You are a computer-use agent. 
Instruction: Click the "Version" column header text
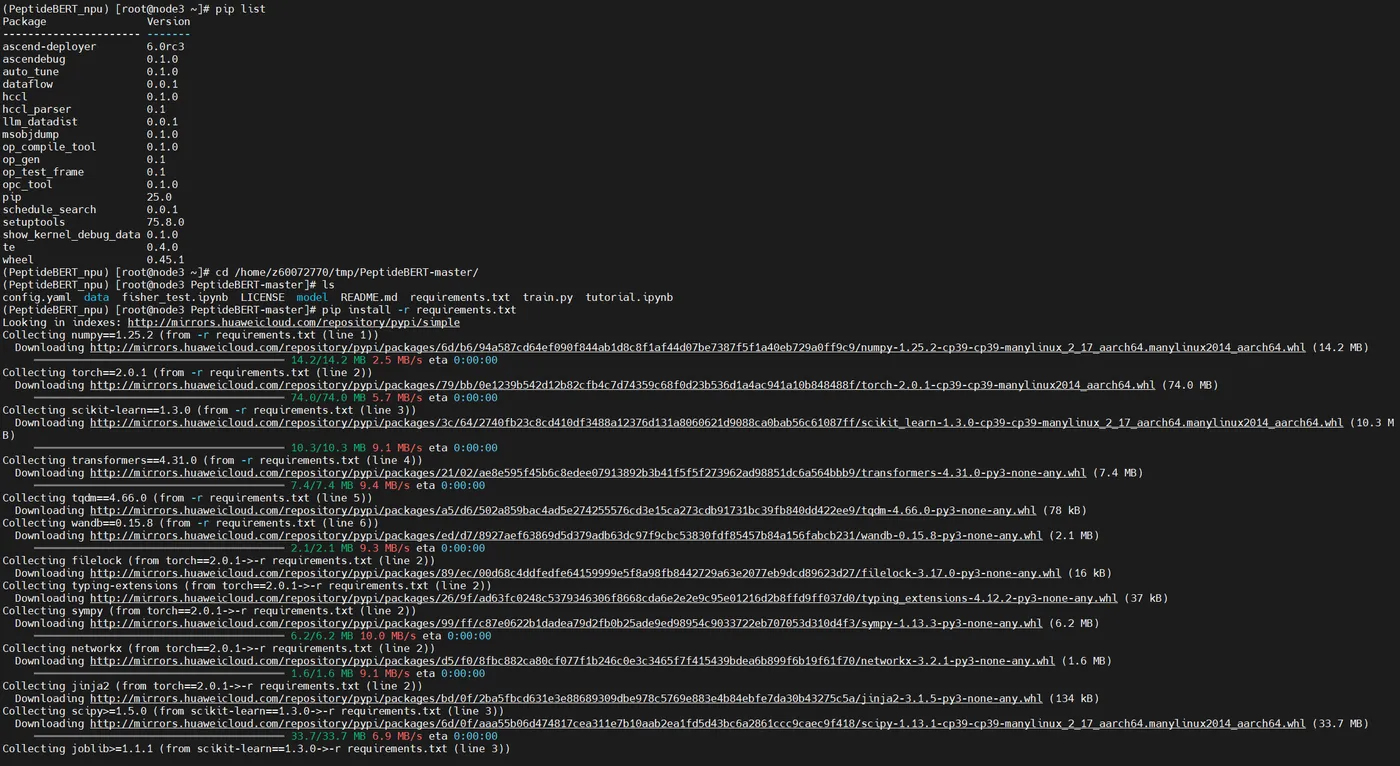[x=168, y=21]
